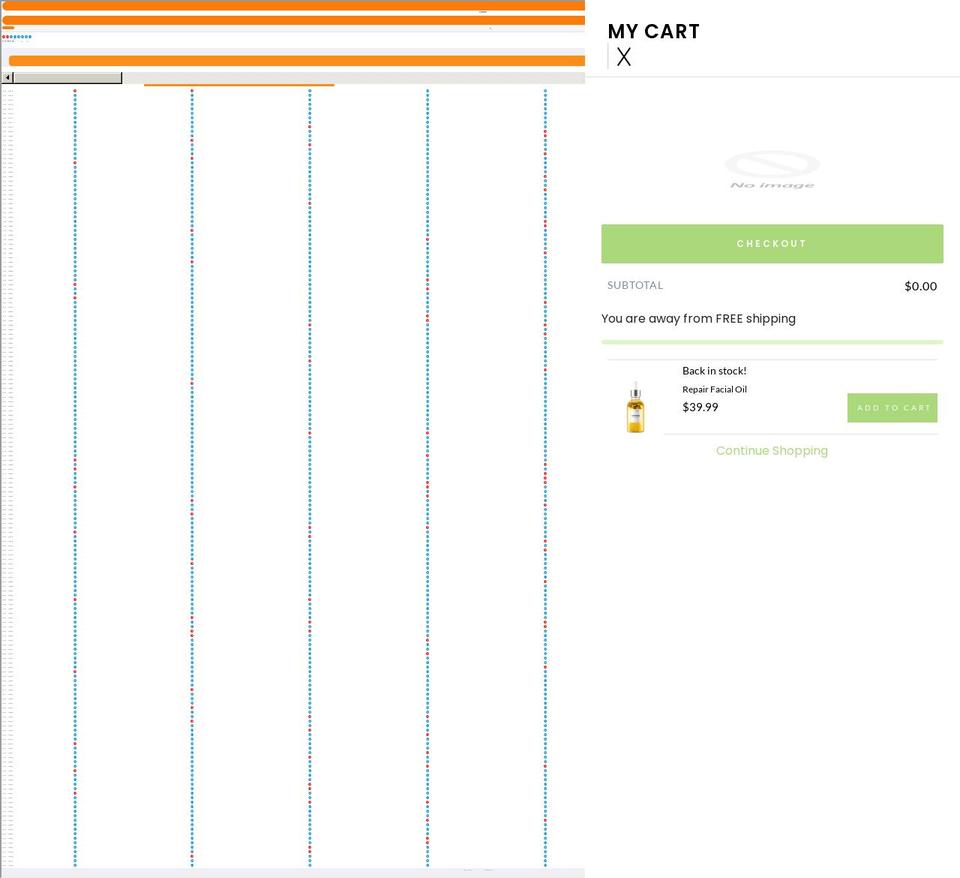Click the horizontal scrollbar thumb at top left
The width and height of the screenshot is (960, 878).
pos(65,77)
